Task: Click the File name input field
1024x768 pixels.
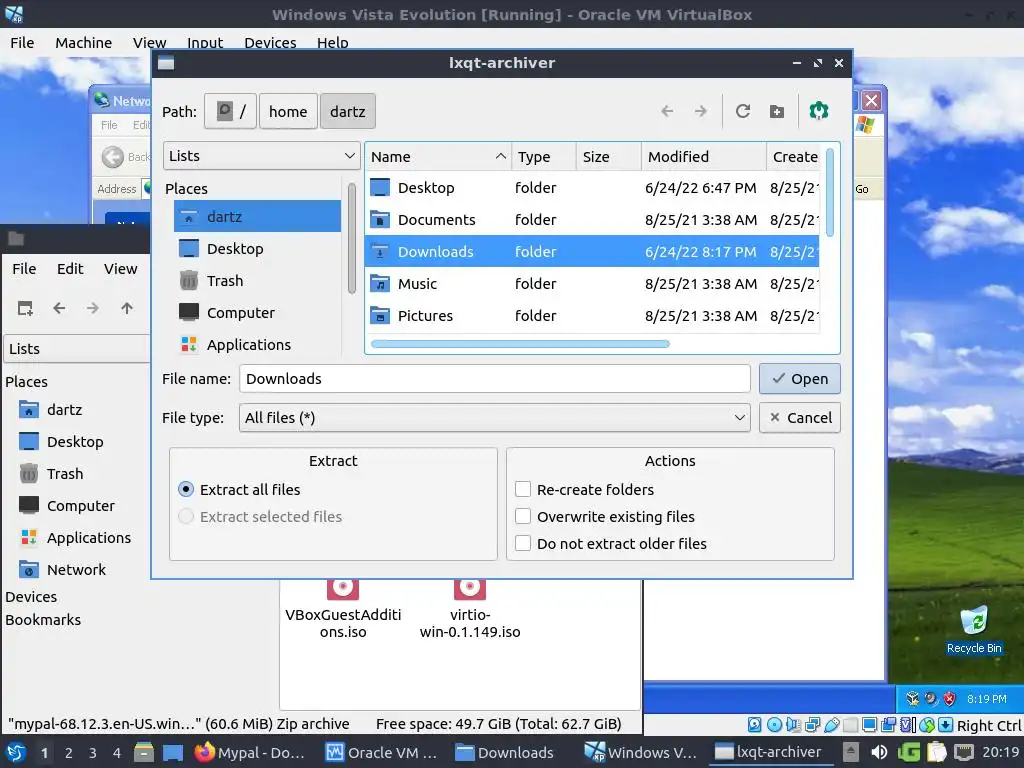Action: (494, 379)
